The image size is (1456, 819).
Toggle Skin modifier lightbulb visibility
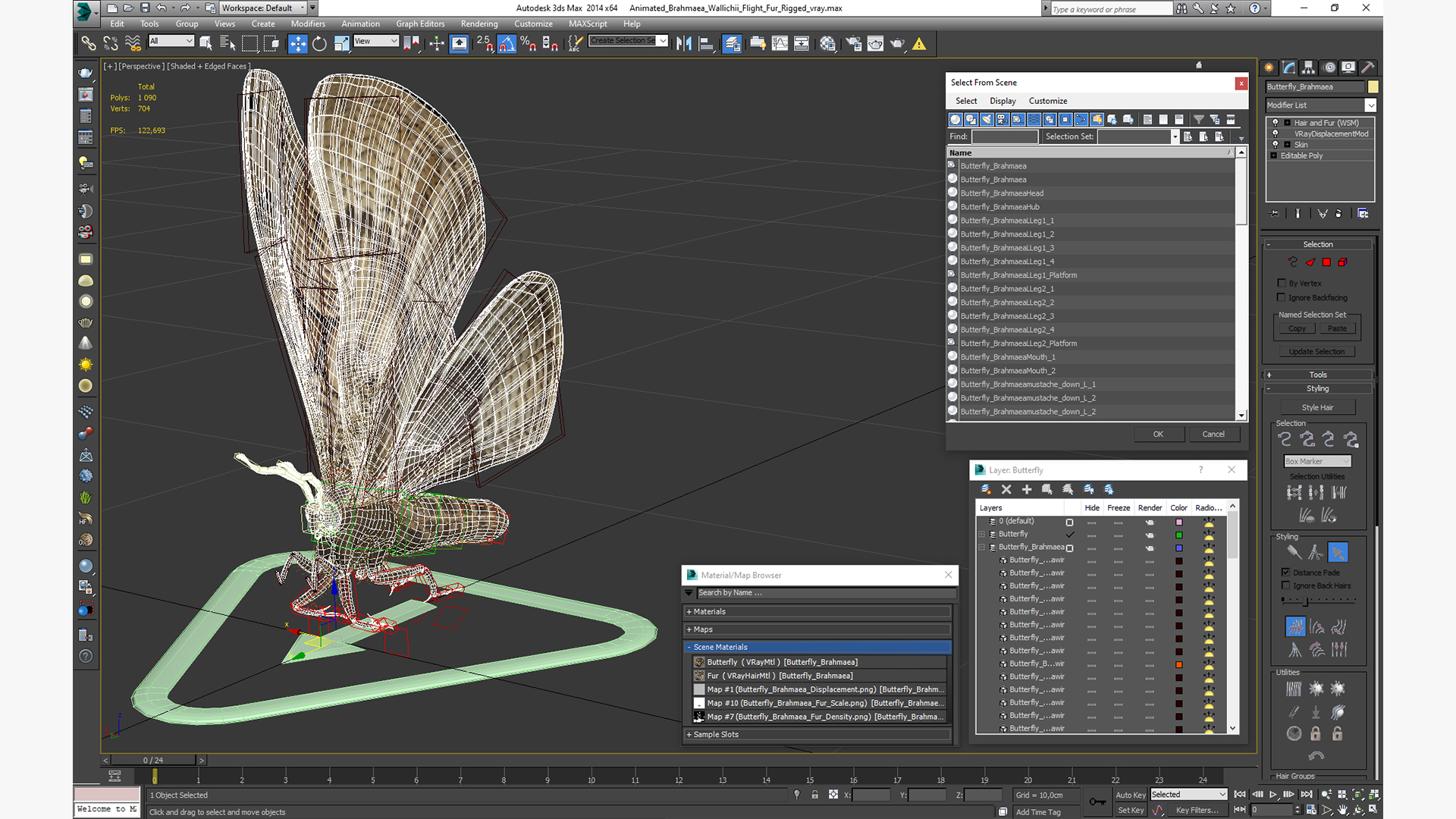pyautogui.click(x=1275, y=144)
